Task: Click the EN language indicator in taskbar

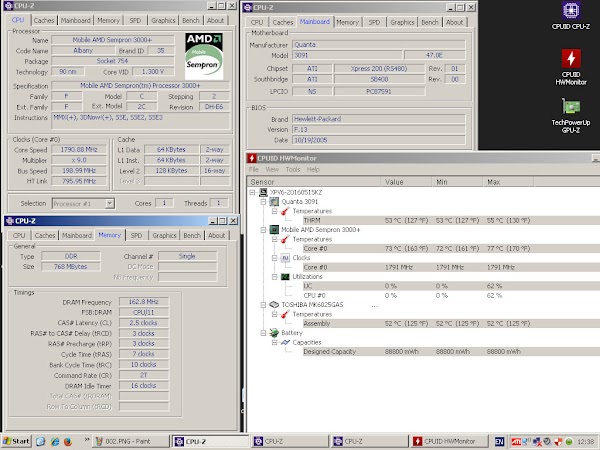Action: 499,442
